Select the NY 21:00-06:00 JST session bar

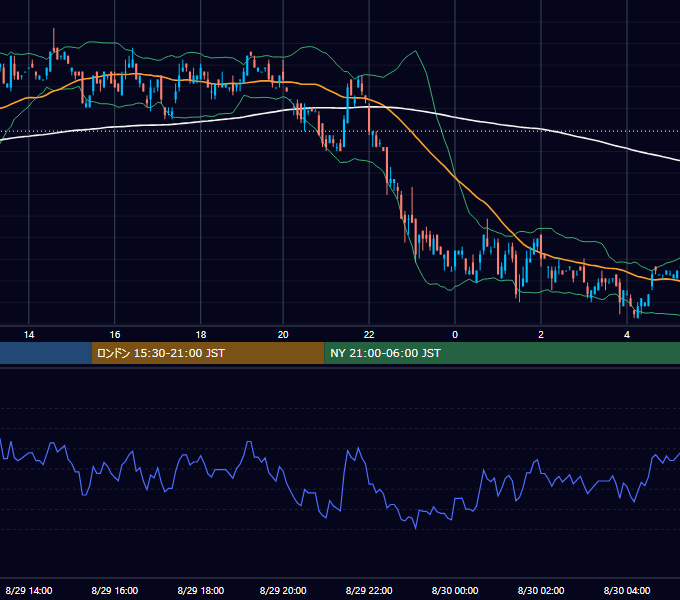point(502,353)
